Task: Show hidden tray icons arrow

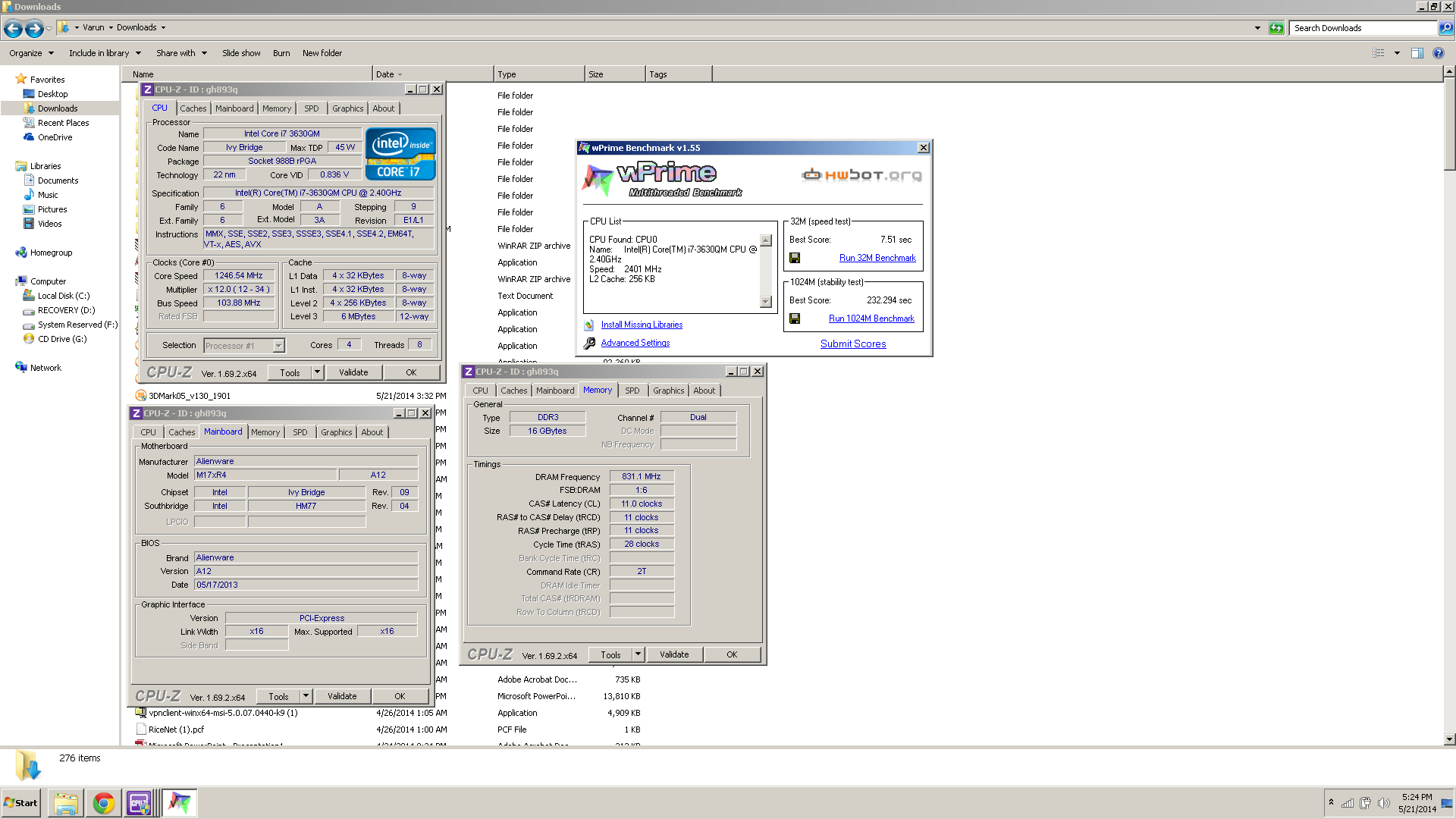Action: point(1331,802)
